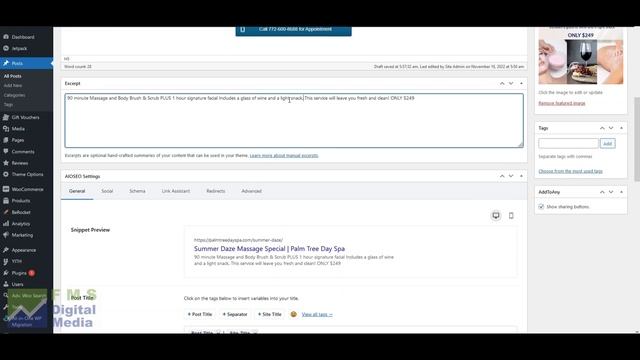Image resolution: width=640 pixels, height=360 pixels.
Task: Move AddToAny panel up
Action: (x=602, y=192)
